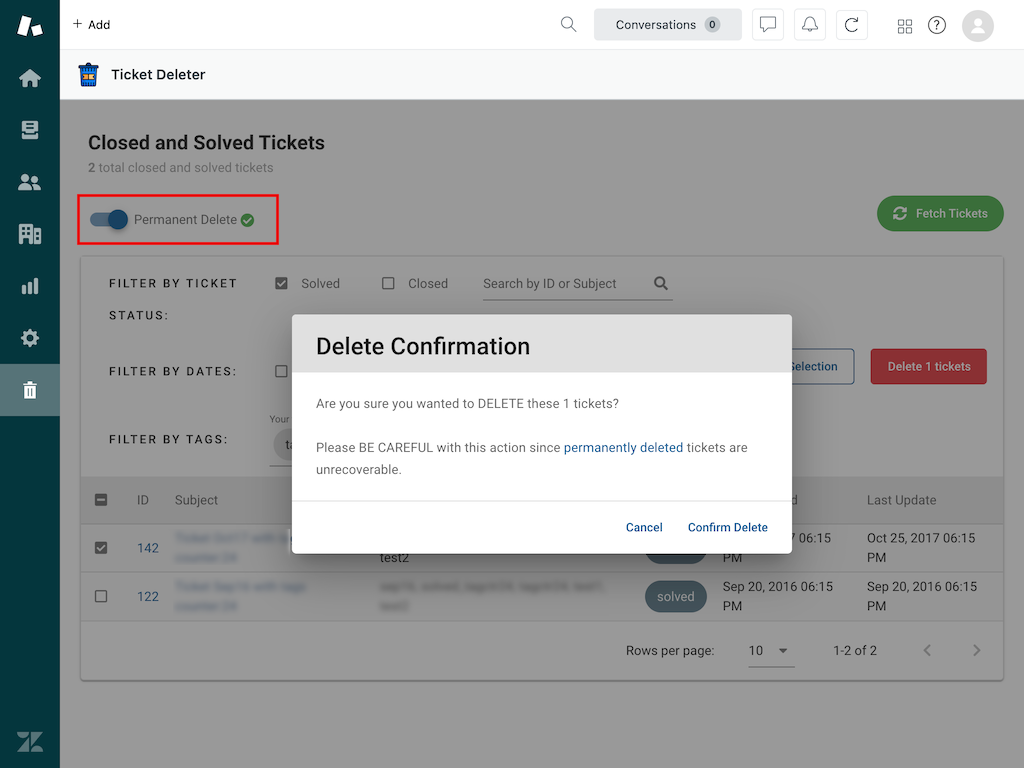Sort by the ID column header
The width and height of the screenshot is (1024, 768).
142,500
